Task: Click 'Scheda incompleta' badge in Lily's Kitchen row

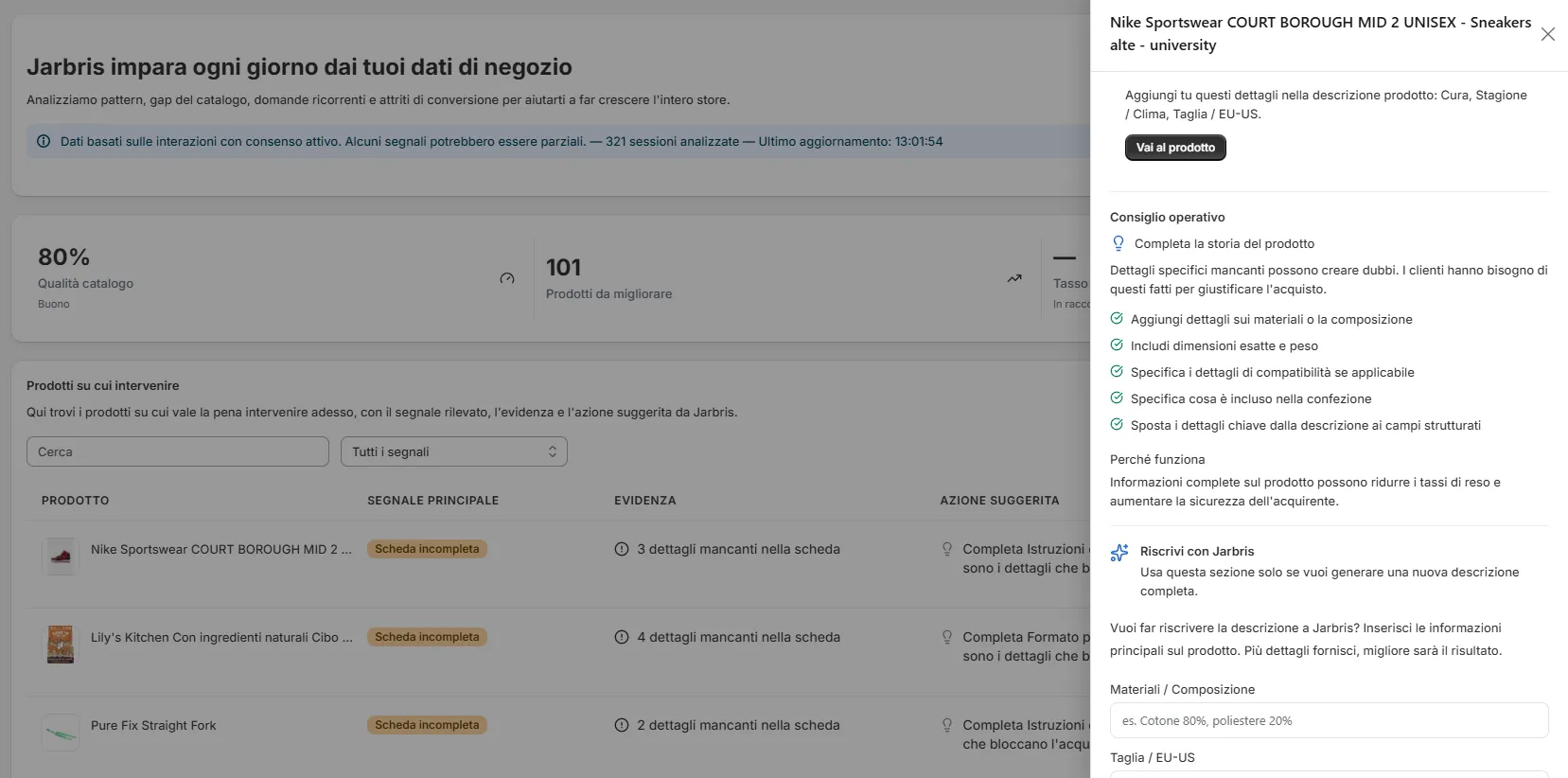Action: pyautogui.click(x=427, y=637)
